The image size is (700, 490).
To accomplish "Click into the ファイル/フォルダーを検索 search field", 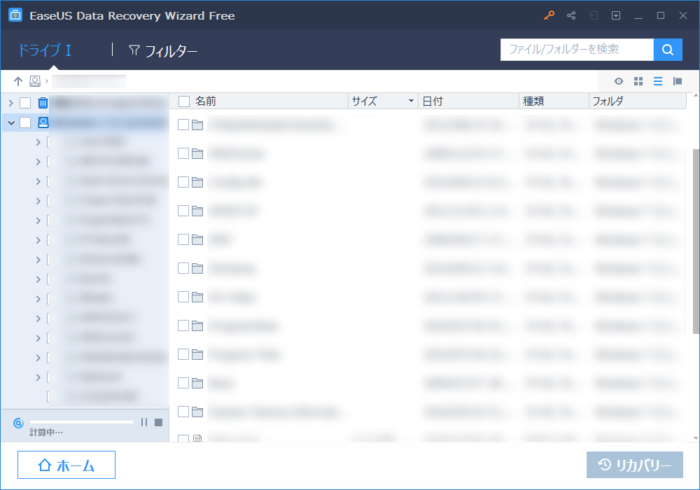I will [x=577, y=50].
